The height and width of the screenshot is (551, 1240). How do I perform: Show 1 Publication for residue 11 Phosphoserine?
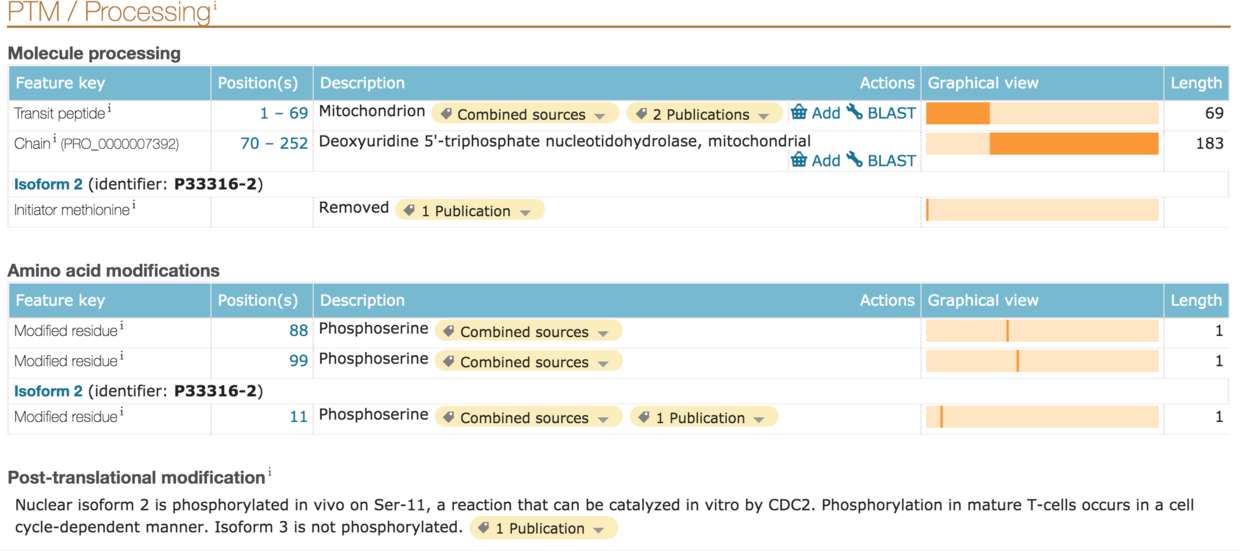pyautogui.click(x=704, y=418)
